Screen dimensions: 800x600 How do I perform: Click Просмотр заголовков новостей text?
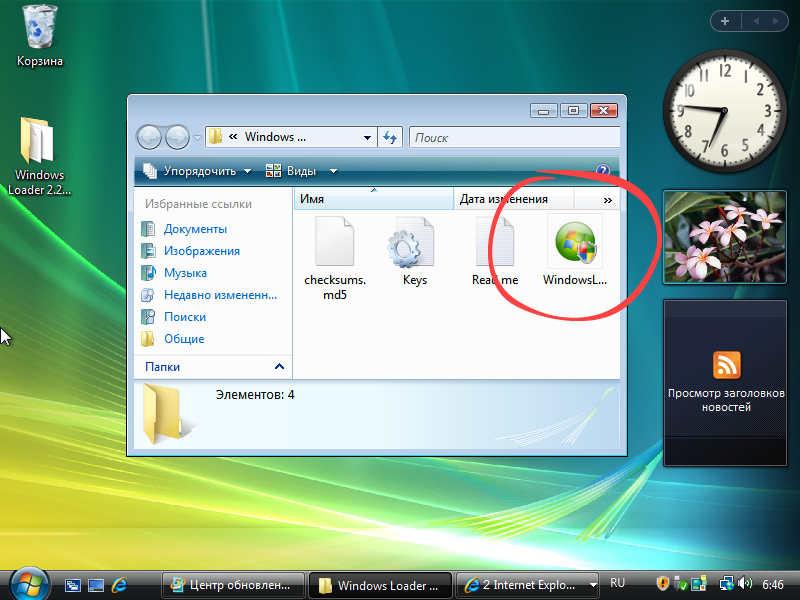pos(726,400)
